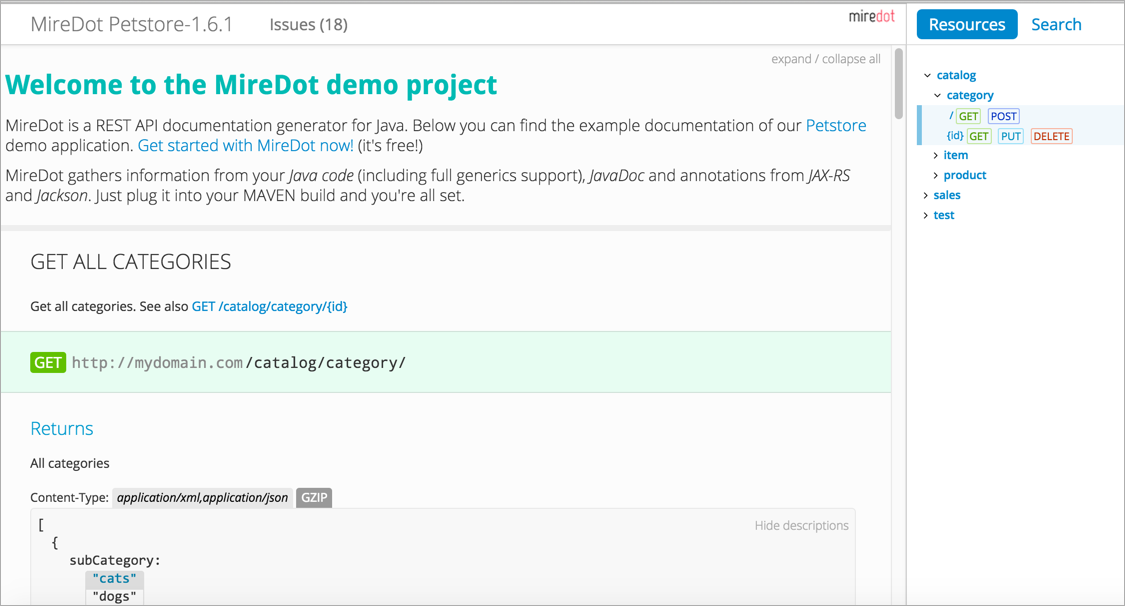Open GET /catalog/category/{id} link
Screen dimensions: 1125x606
[269, 306]
